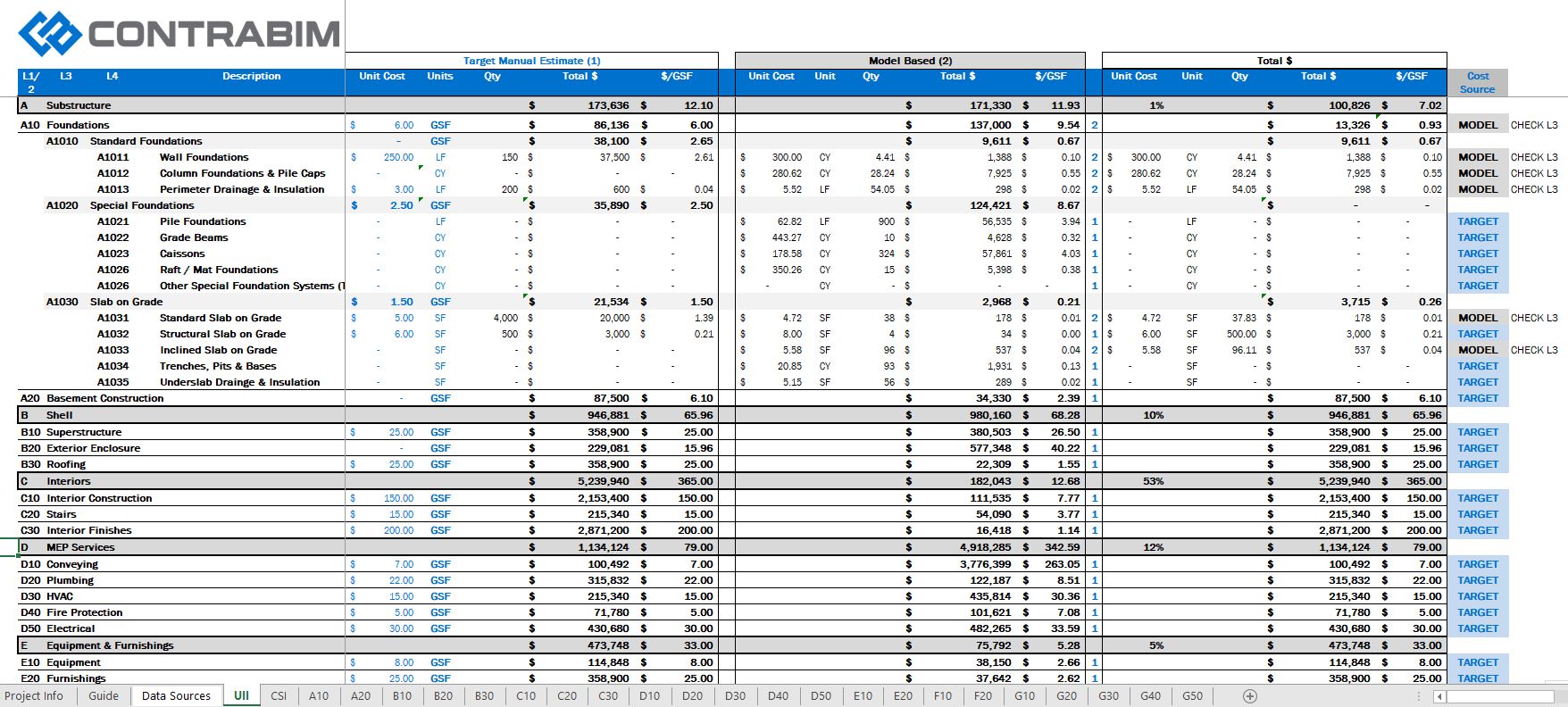1568x707 pixels.
Task: Click the horizontal scrollbar left arrow
Action: [x=1439, y=696]
